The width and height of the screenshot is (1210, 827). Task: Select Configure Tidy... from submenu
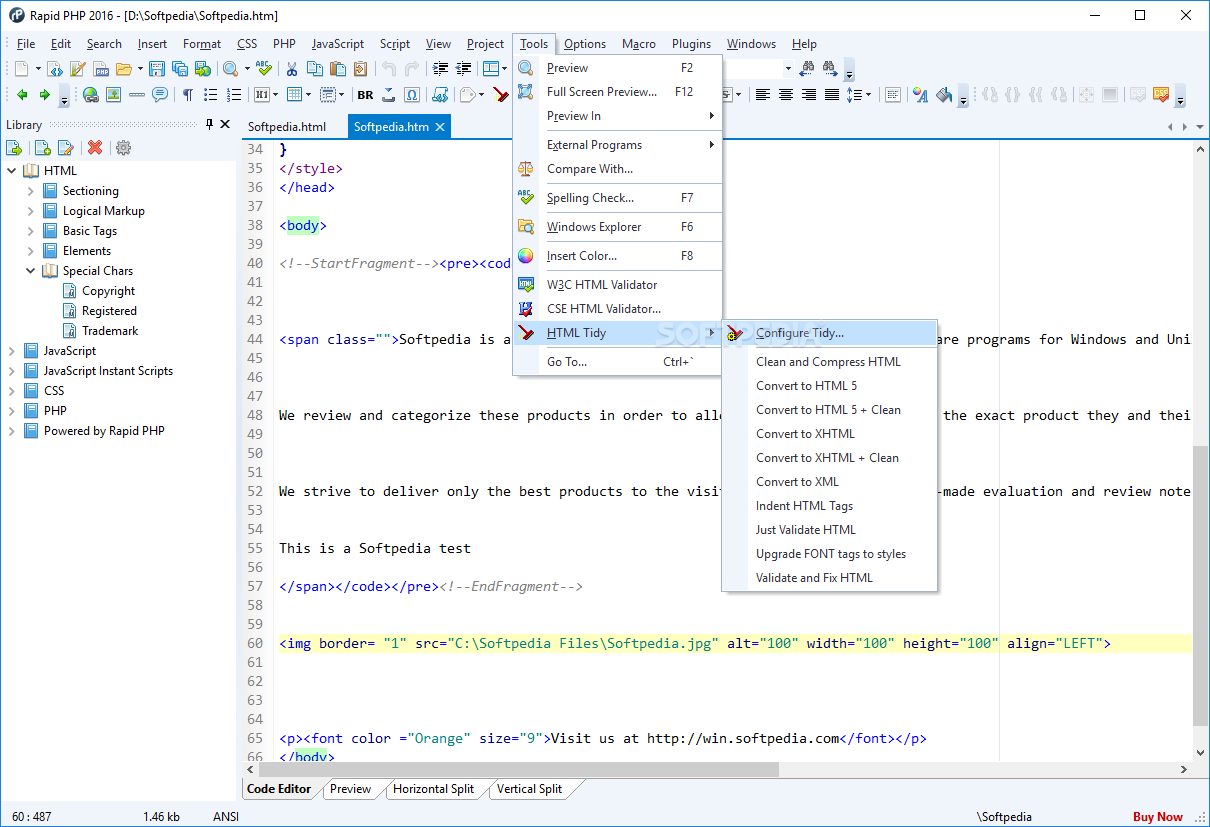[830, 333]
